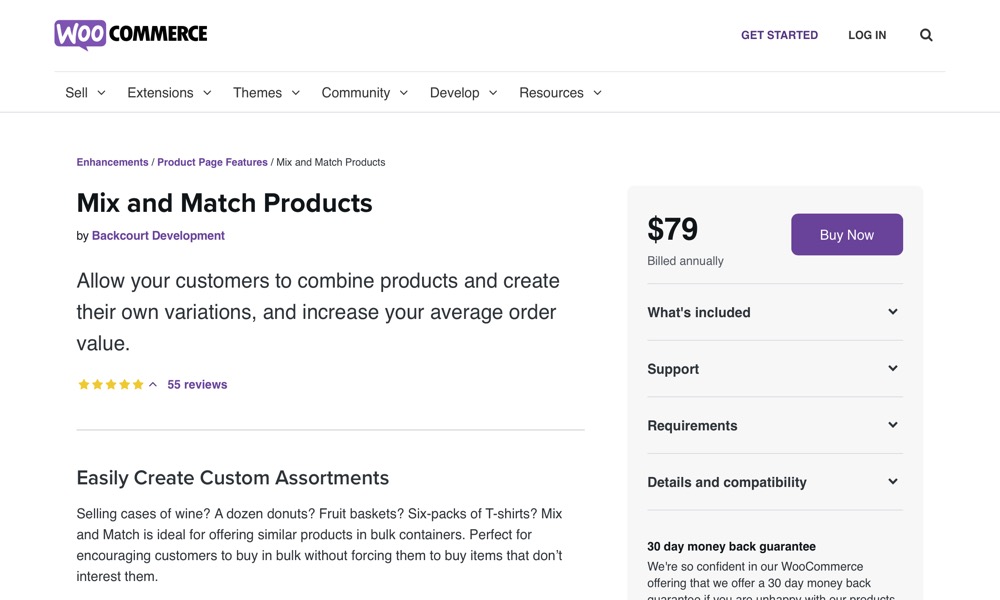This screenshot has width=1000, height=600.
Task: Click the chevron next to Themes
Action: [x=296, y=93]
